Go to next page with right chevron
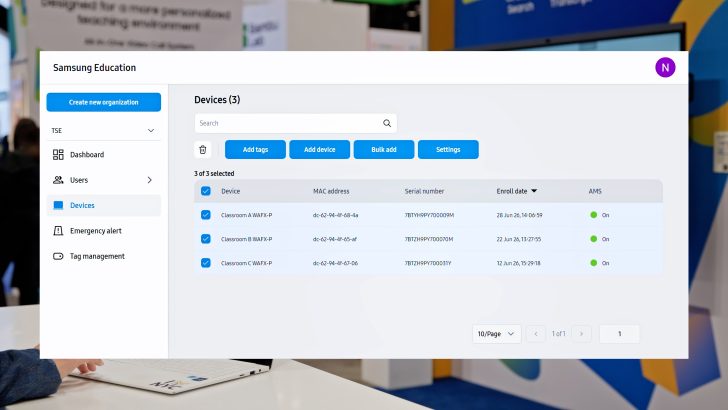The width and height of the screenshot is (728, 410). 581,334
